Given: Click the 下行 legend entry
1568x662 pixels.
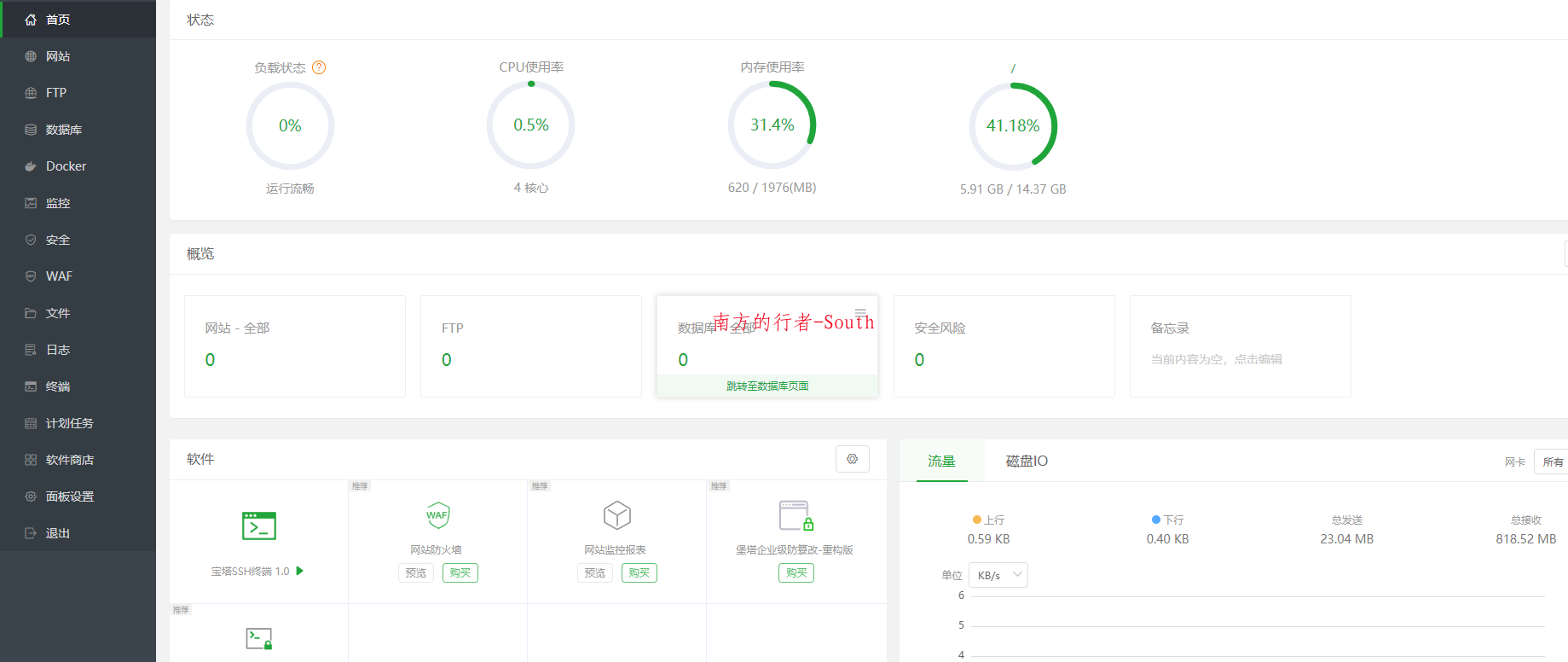Looking at the screenshot, I should coord(1167,520).
